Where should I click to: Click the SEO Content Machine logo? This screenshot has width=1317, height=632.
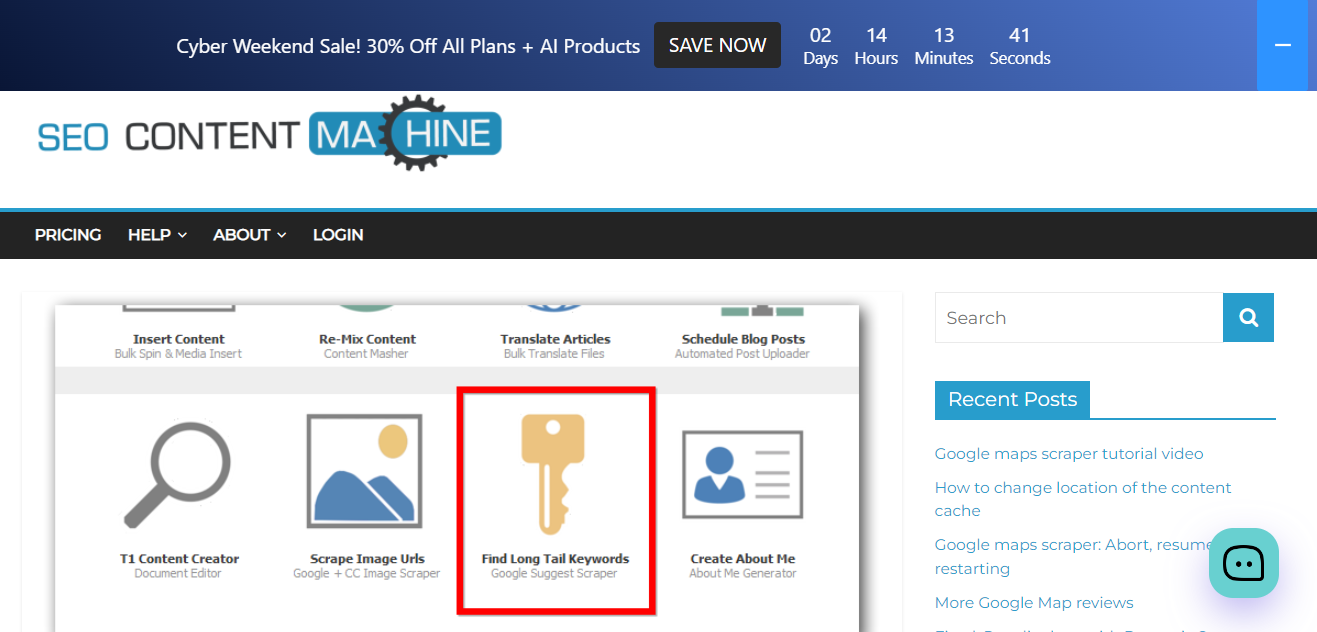point(269,133)
